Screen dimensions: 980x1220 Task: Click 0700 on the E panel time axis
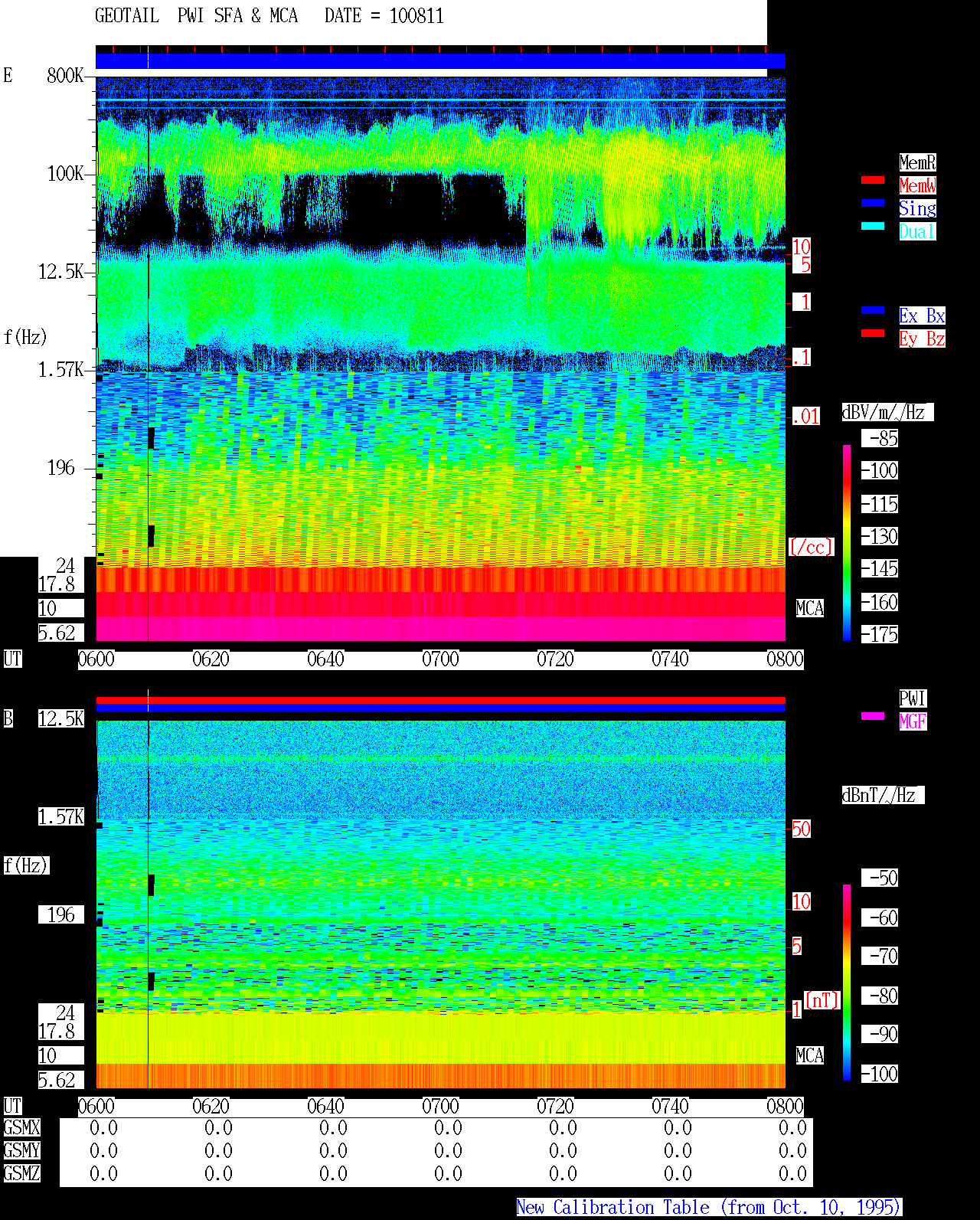coord(440,659)
